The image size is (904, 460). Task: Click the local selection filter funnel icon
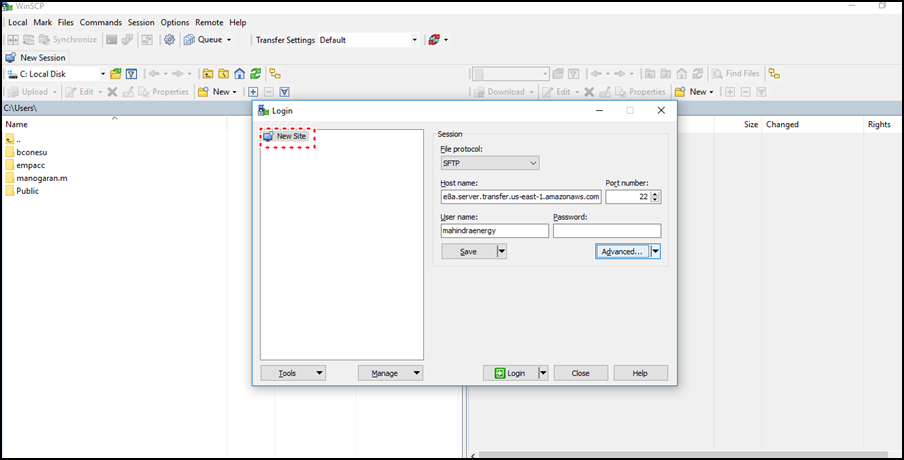(284, 92)
